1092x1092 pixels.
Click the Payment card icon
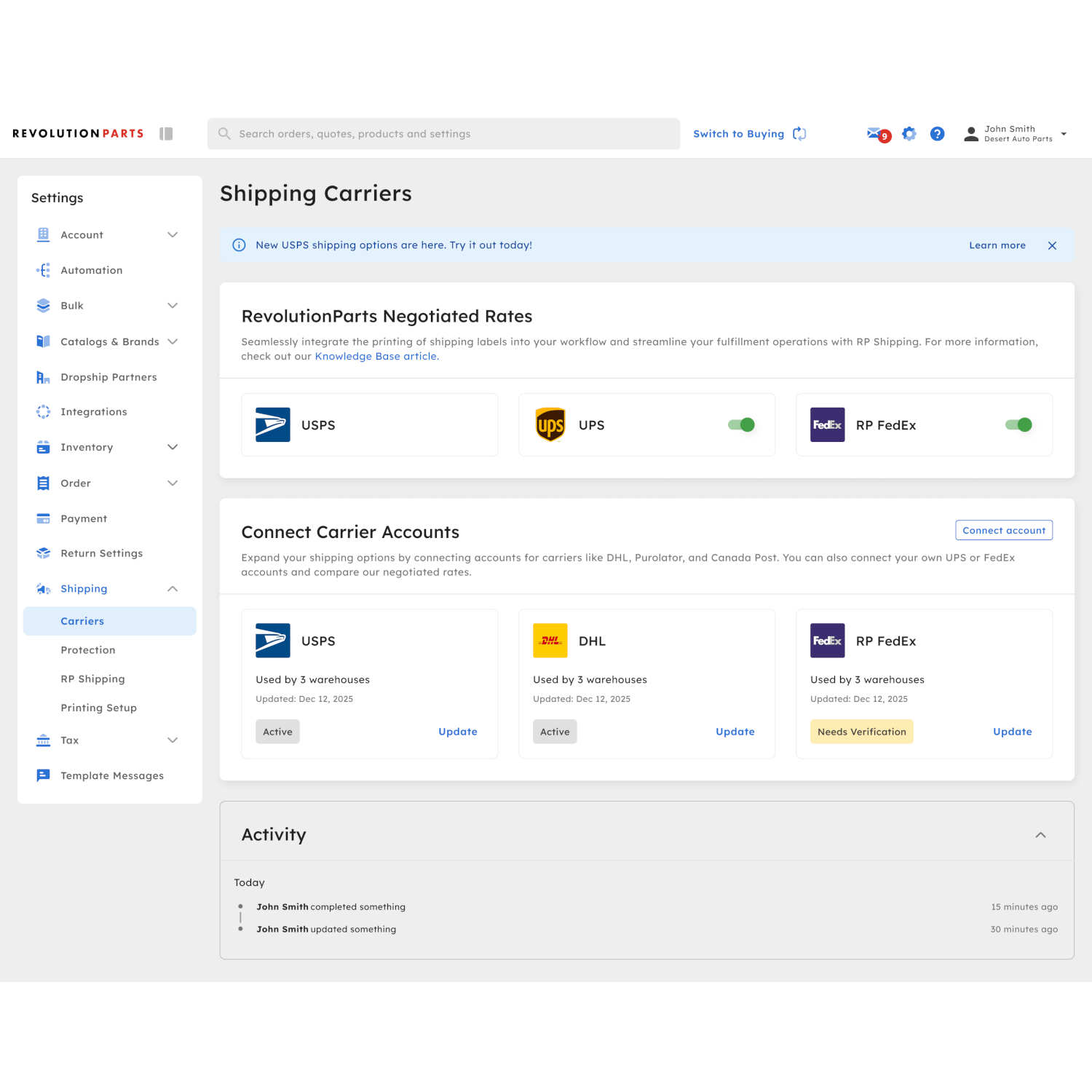point(43,518)
